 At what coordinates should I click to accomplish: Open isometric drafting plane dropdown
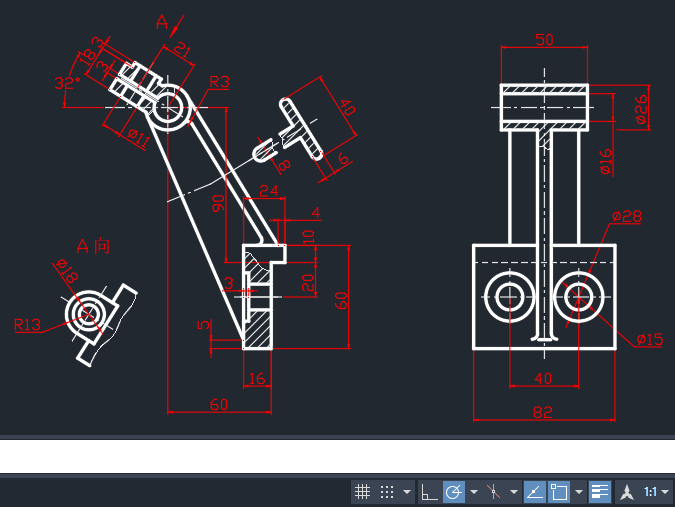coord(513,492)
